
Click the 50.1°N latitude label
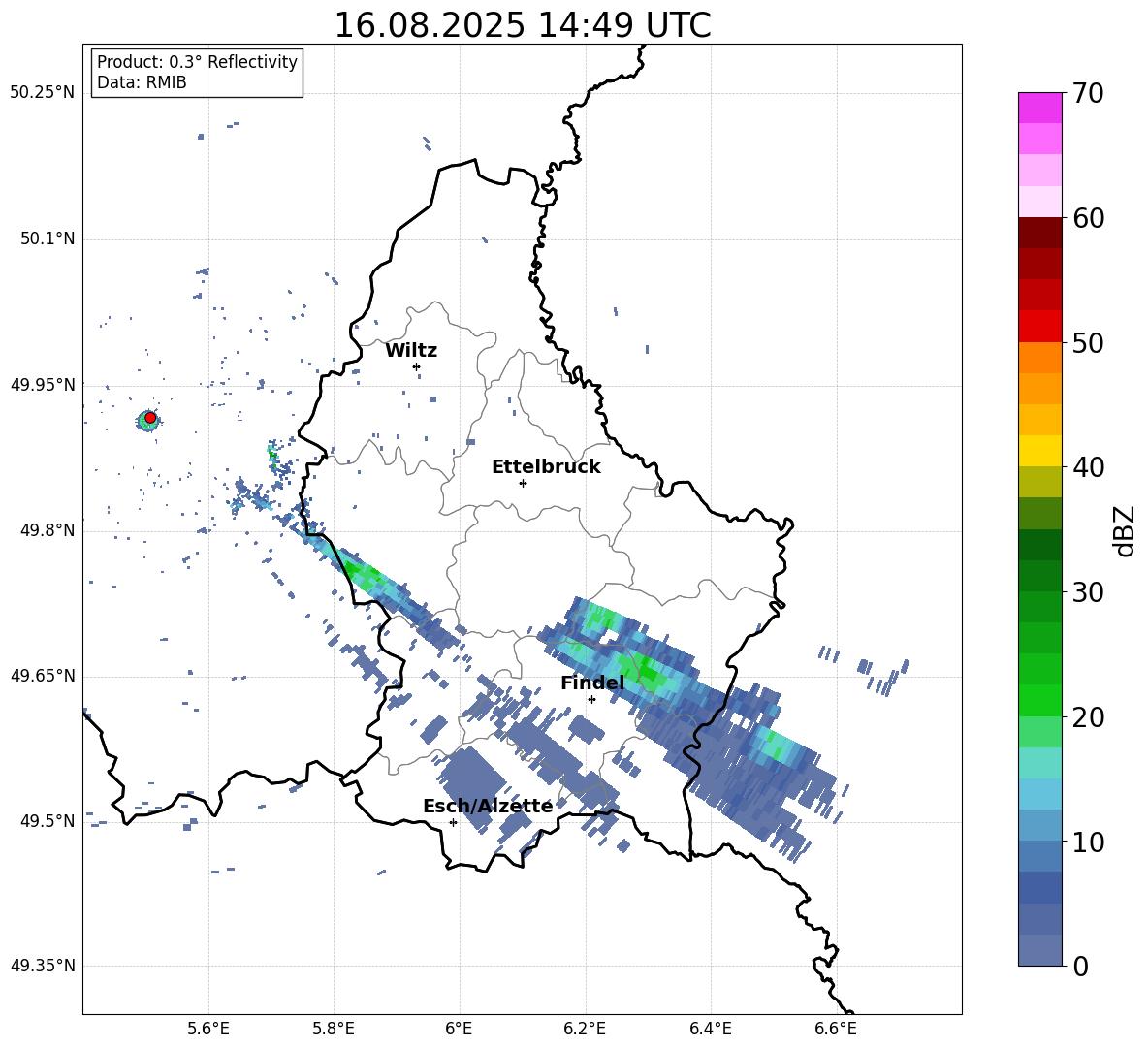click(48, 239)
